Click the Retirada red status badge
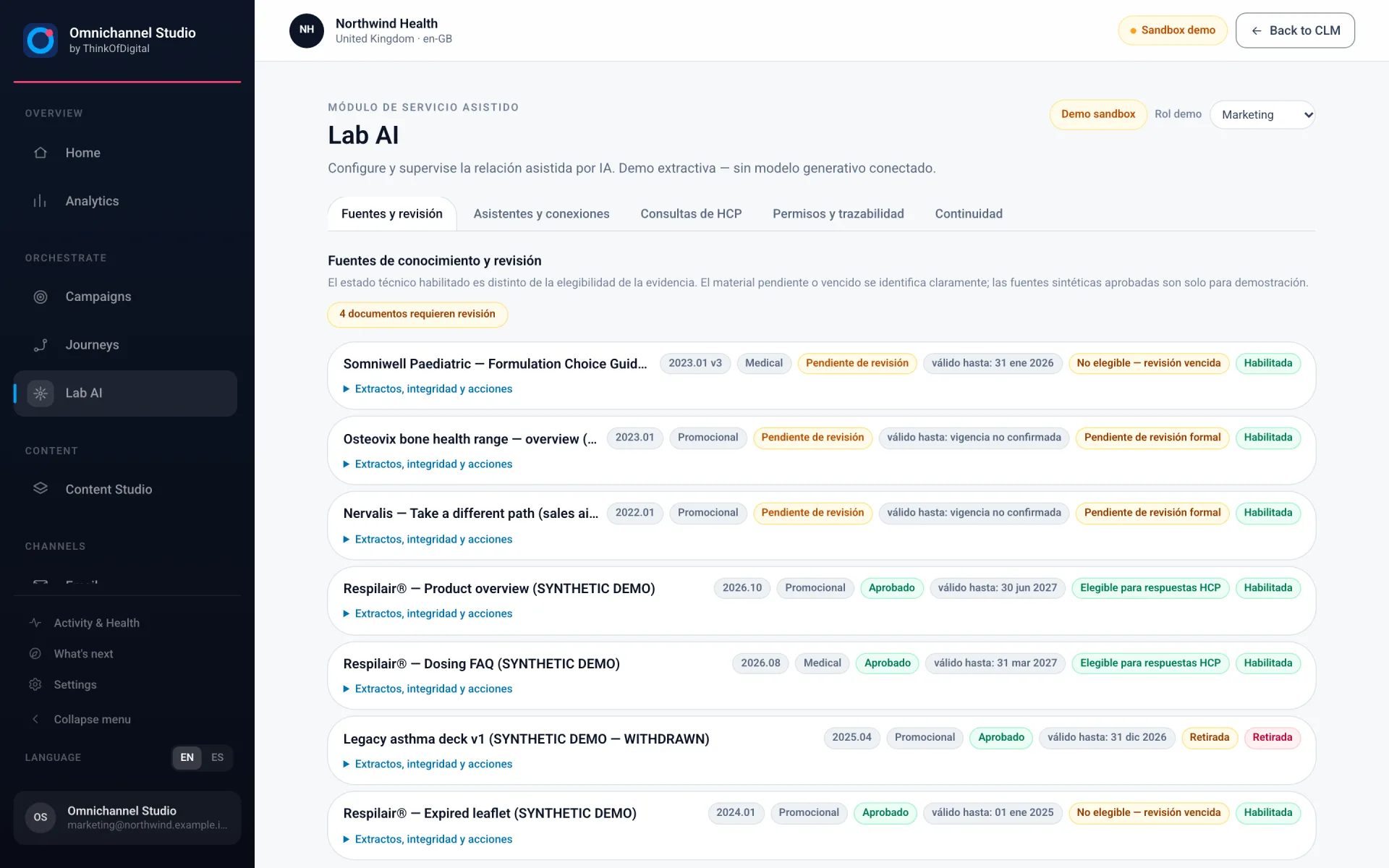The image size is (1389, 868). coord(1272,738)
